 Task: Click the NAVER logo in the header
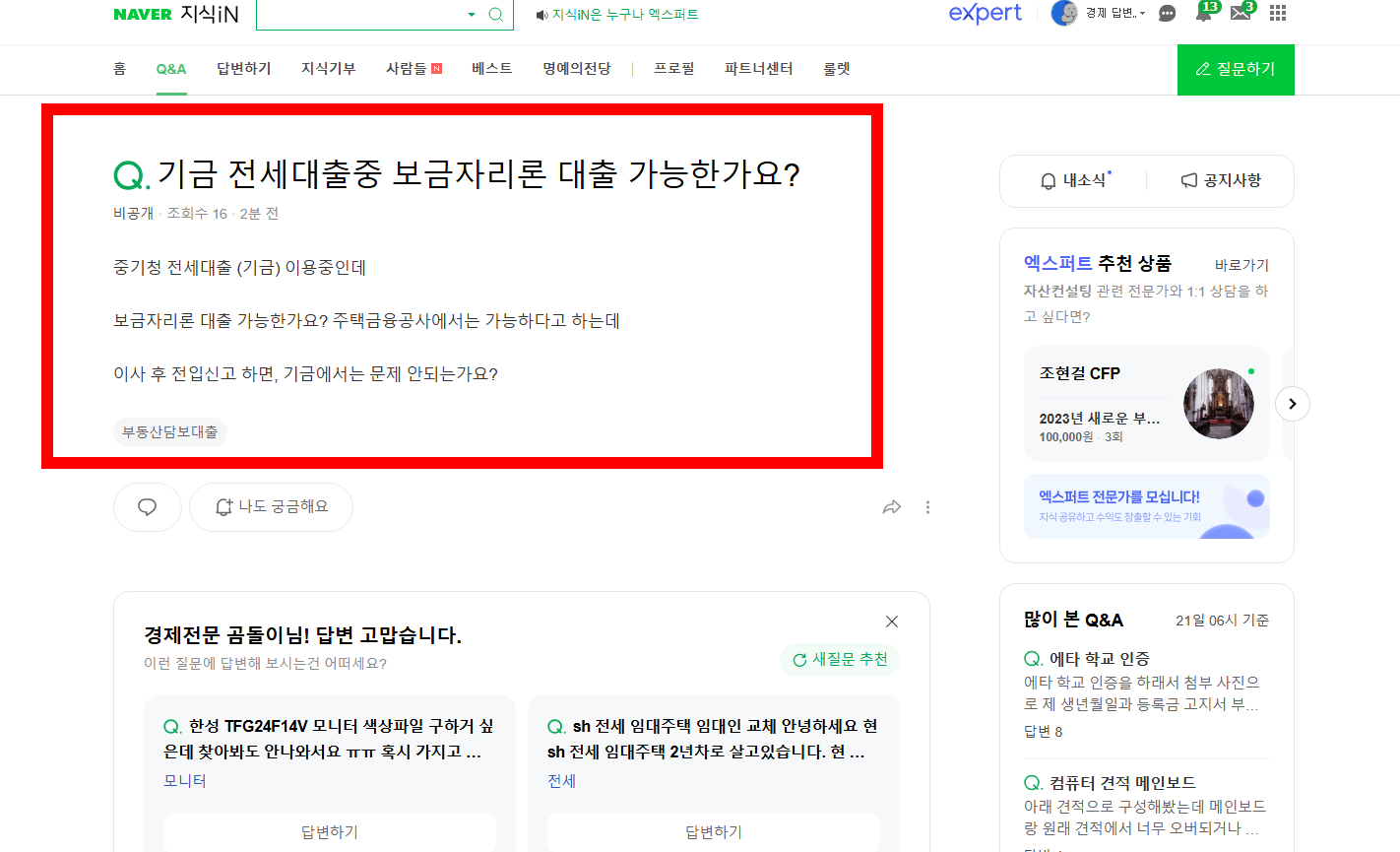[x=143, y=15]
